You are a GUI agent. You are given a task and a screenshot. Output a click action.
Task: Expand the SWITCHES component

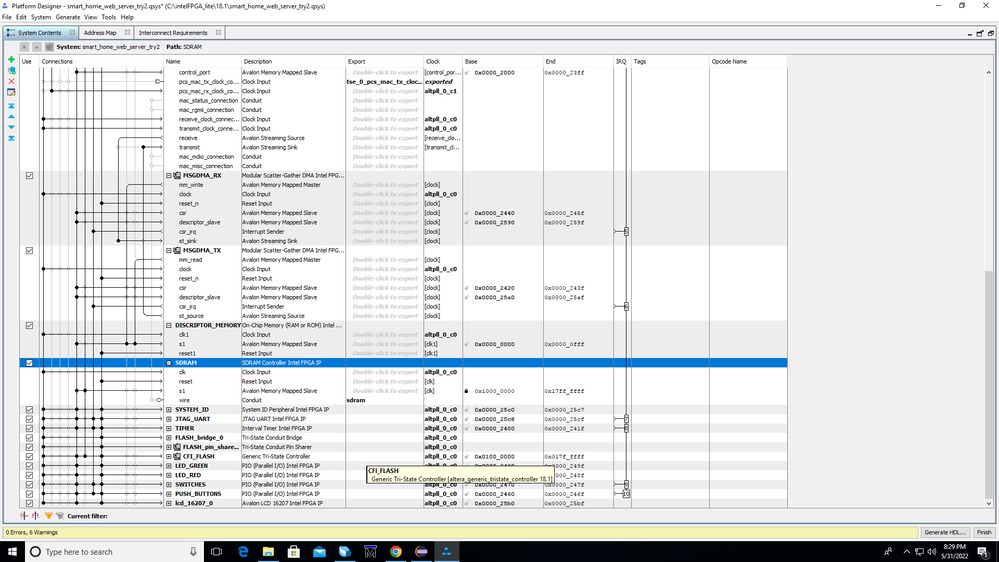pyautogui.click(x=169, y=484)
